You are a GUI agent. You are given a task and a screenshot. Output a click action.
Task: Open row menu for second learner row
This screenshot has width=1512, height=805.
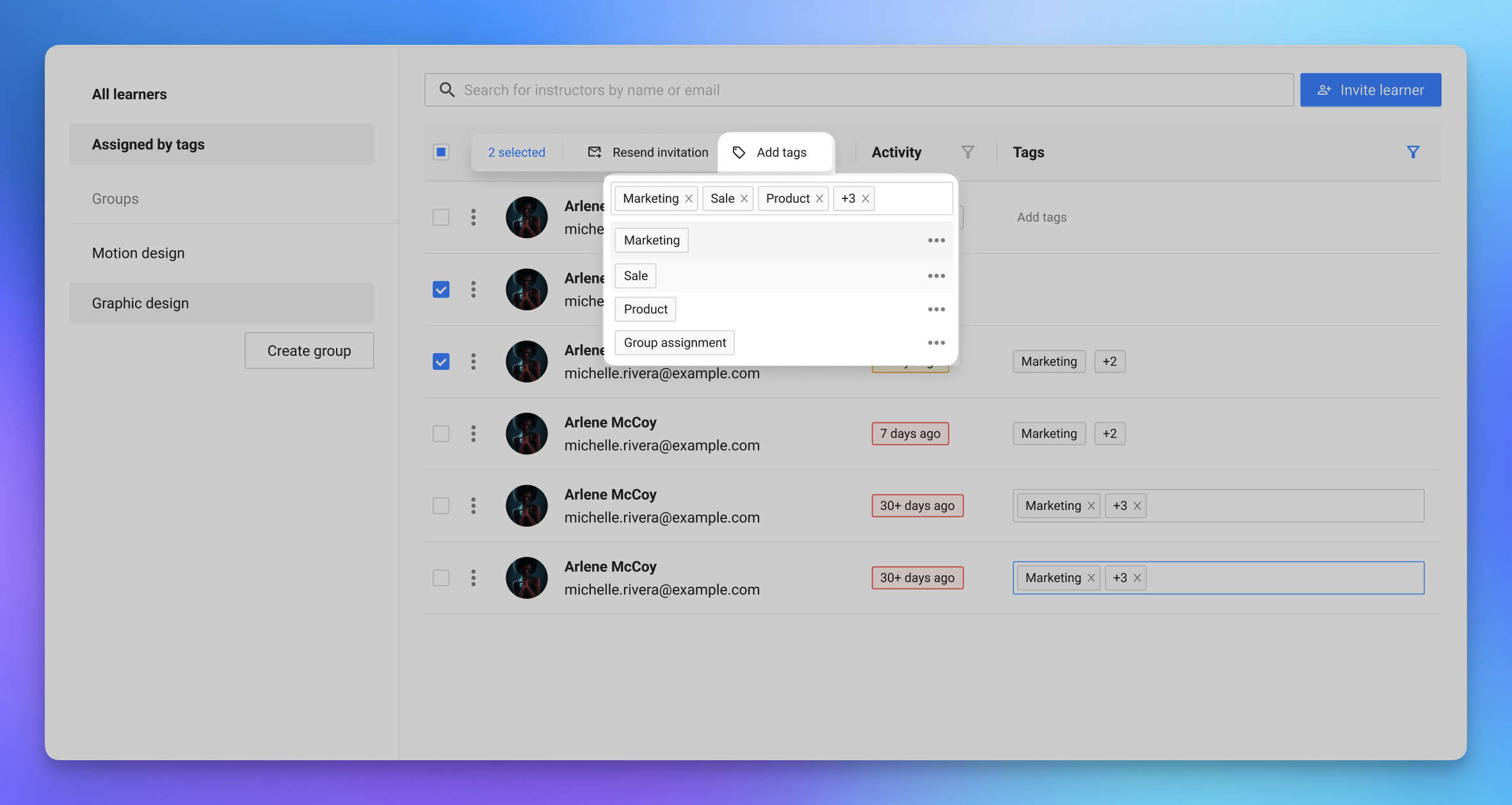point(474,289)
